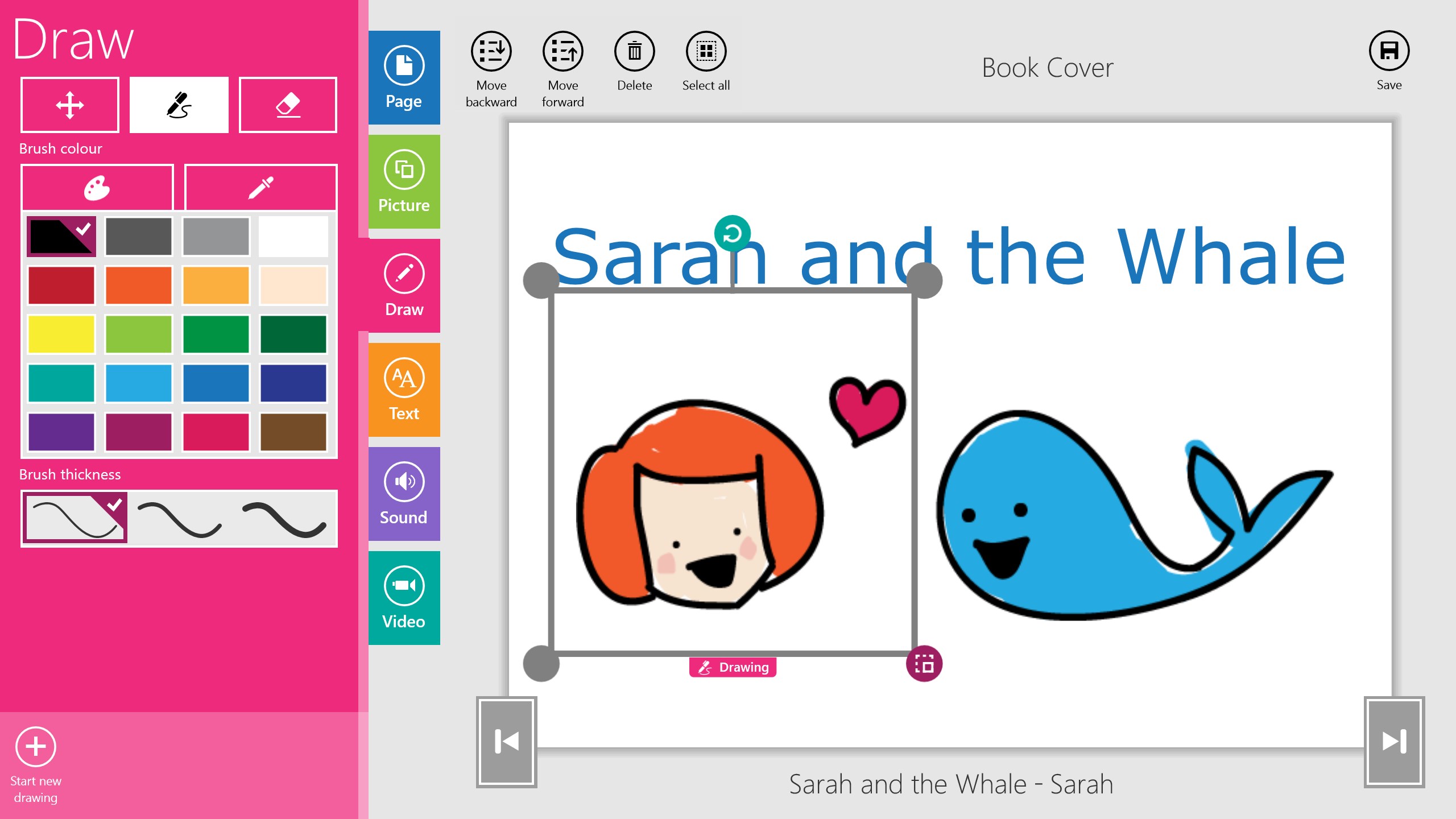
Task: Start new drawing
Action: (36, 747)
